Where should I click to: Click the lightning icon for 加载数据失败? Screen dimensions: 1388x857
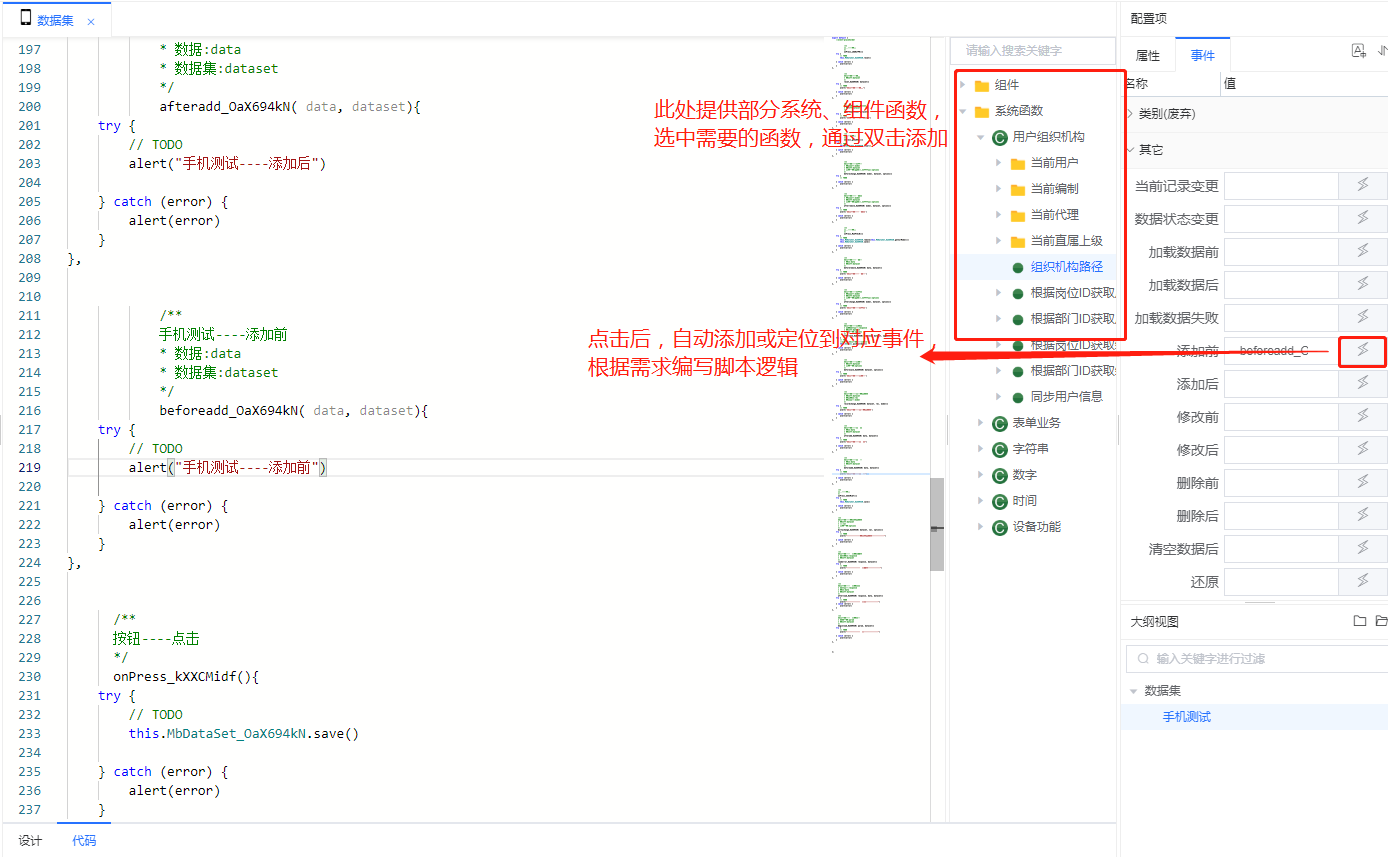coord(1362,317)
